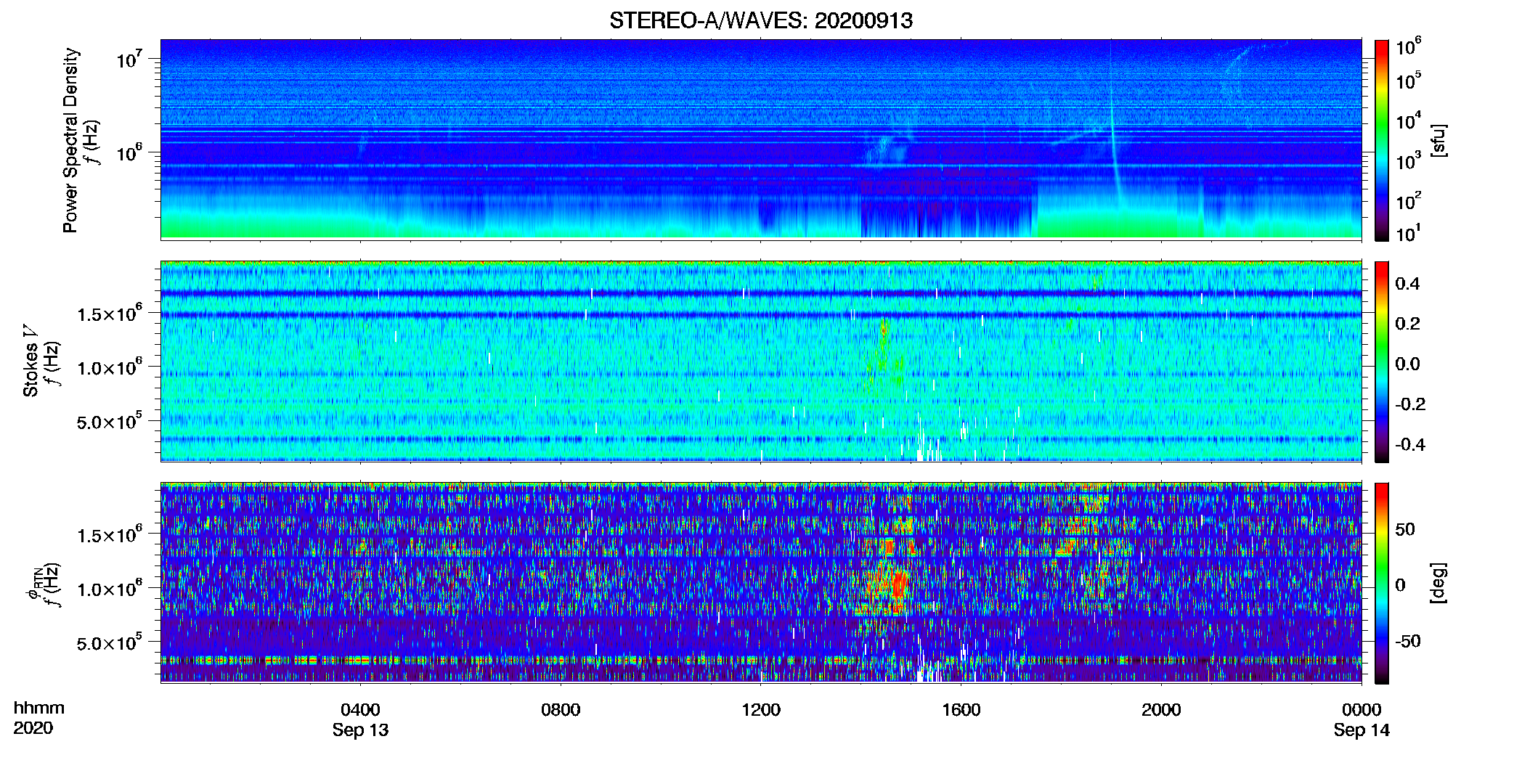Image resolution: width=1522 pixels, height=784 pixels.
Task: Click the Stokes panel 5.0×10^5 frequency tick label
Action: 110,421
